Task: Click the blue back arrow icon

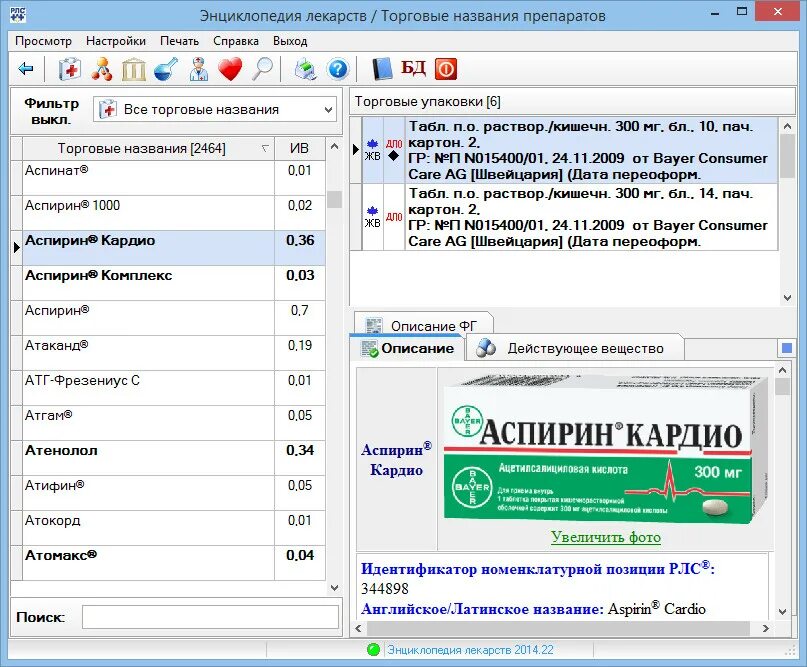Action: click(25, 68)
